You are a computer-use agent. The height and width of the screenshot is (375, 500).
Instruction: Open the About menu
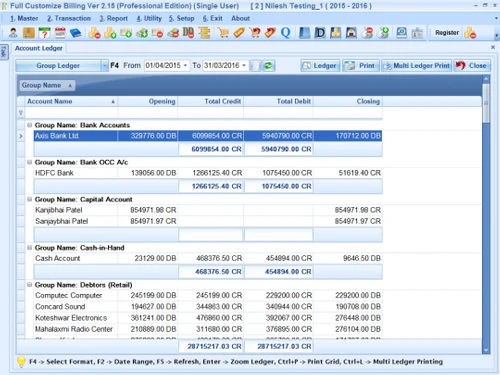240,18
